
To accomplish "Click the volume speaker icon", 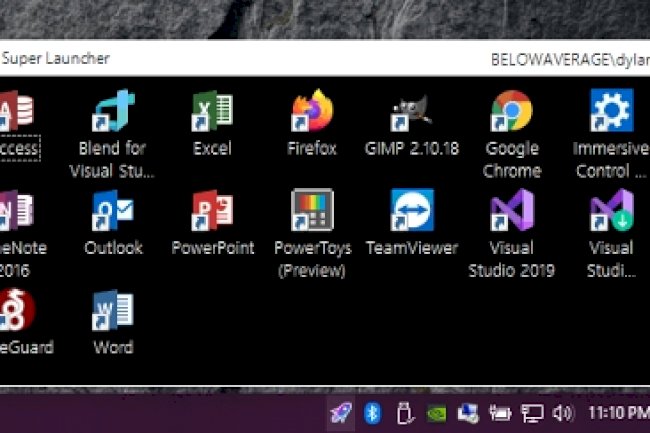I will [562, 412].
